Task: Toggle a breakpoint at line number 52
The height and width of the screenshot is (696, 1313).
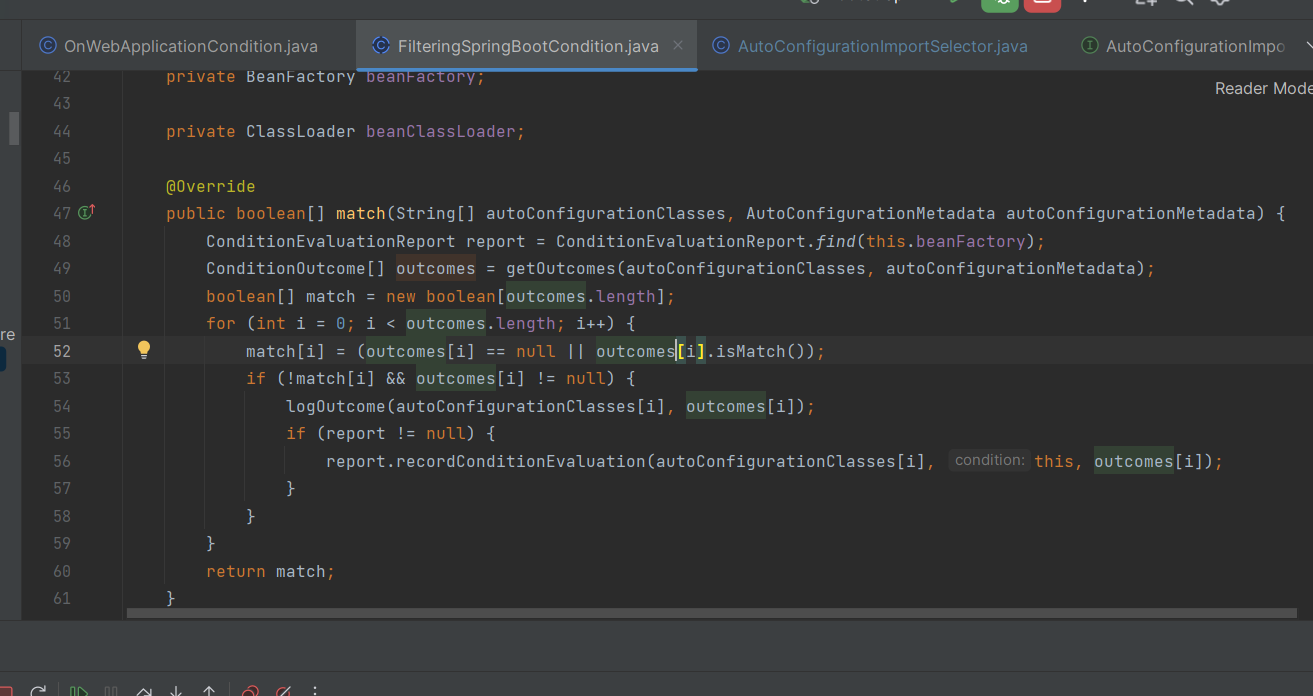Action: point(62,351)
